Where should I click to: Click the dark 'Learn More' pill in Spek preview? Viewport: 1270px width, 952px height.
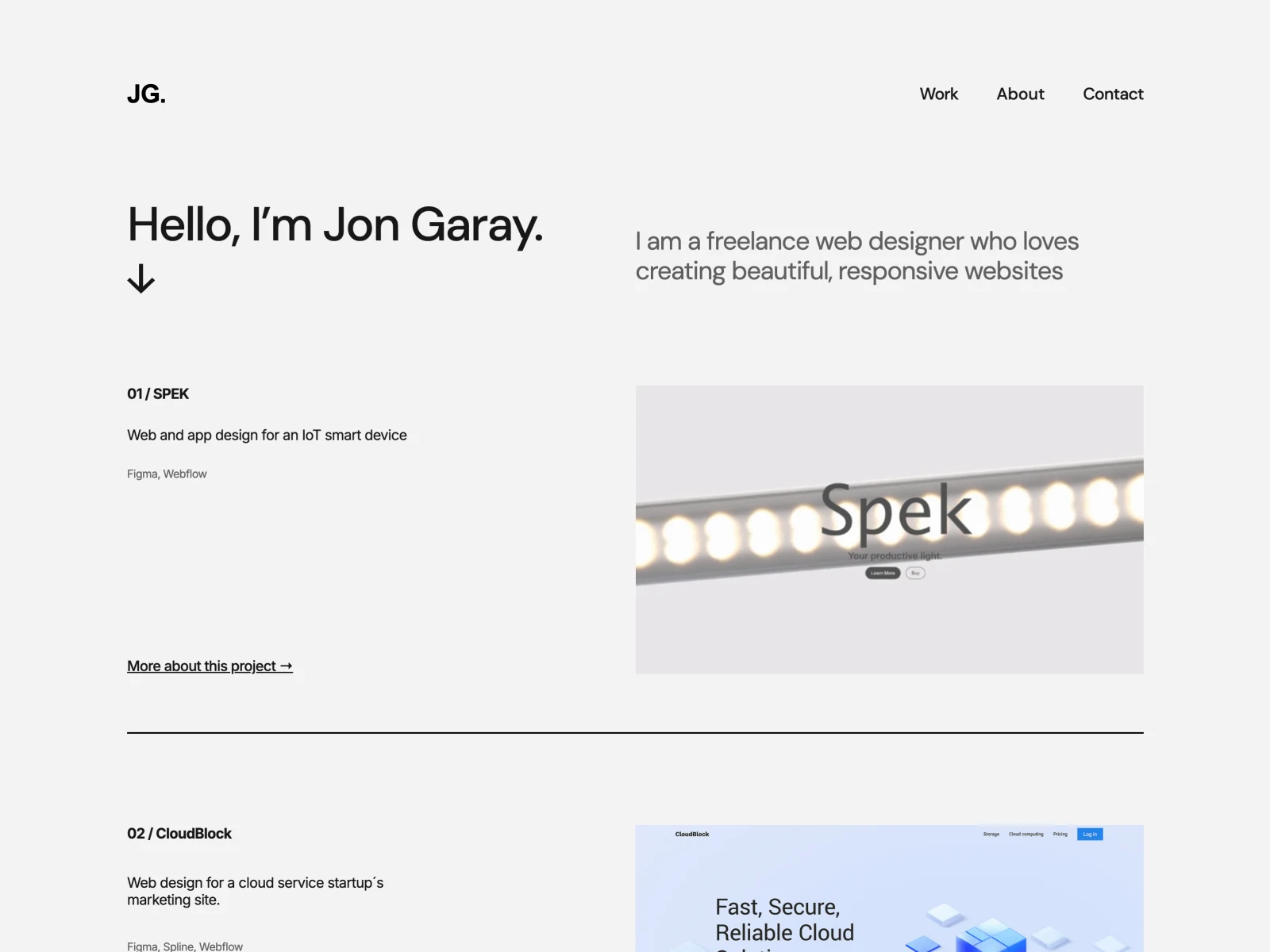(x=883, y=573)
